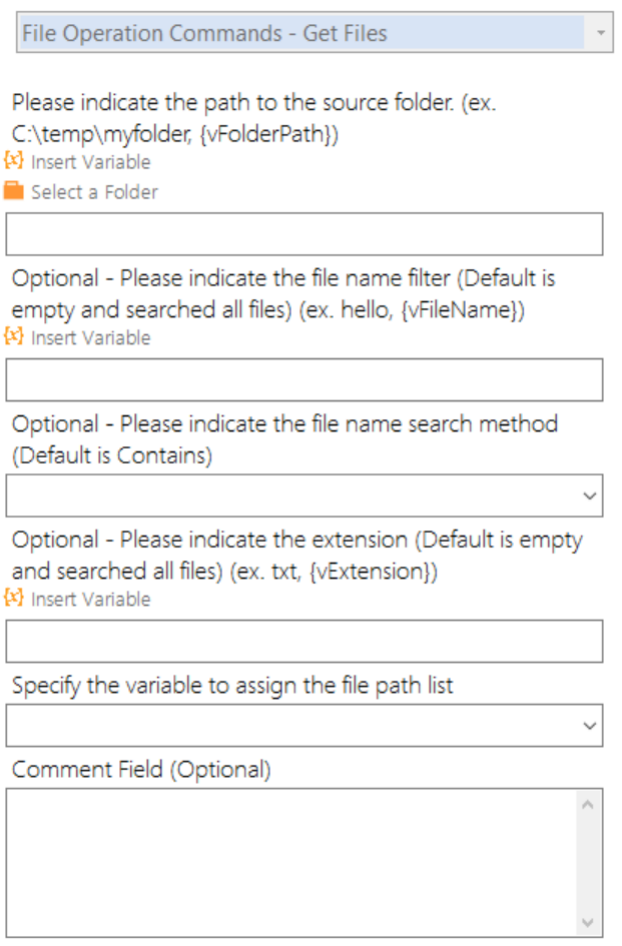Viewport: 622px width, 946px height.
Task: Click the curly-brace variable icon under source folder label
Action: 13,161
